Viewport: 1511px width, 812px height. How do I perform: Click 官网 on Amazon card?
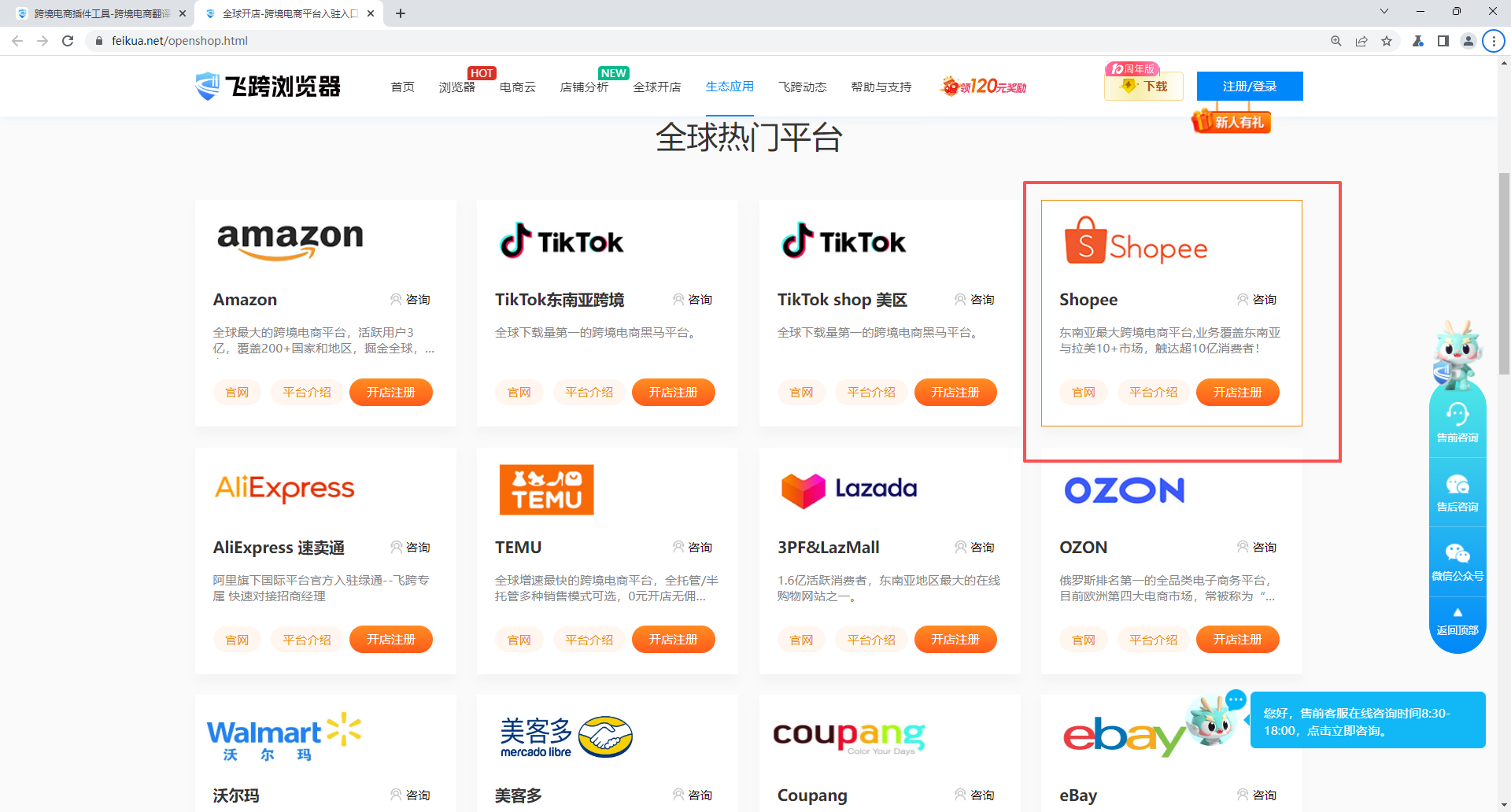pos(237,393)
